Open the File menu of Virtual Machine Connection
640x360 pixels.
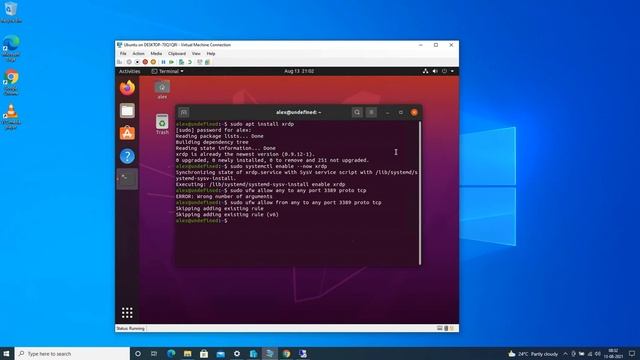pos(123,53)
